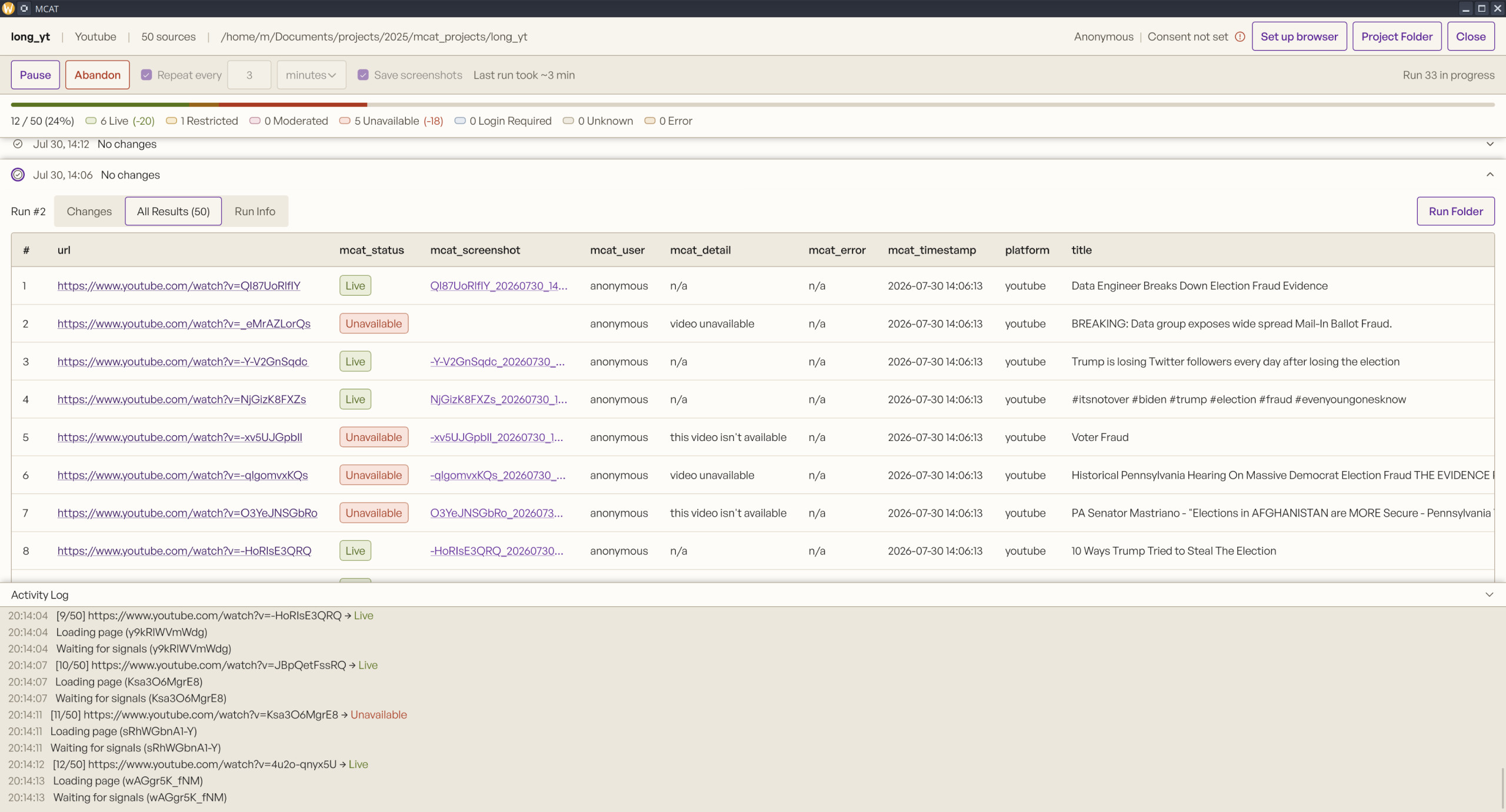Open the Run Info tab
This screenshot has width=1506, height=812.
(255, 211)
